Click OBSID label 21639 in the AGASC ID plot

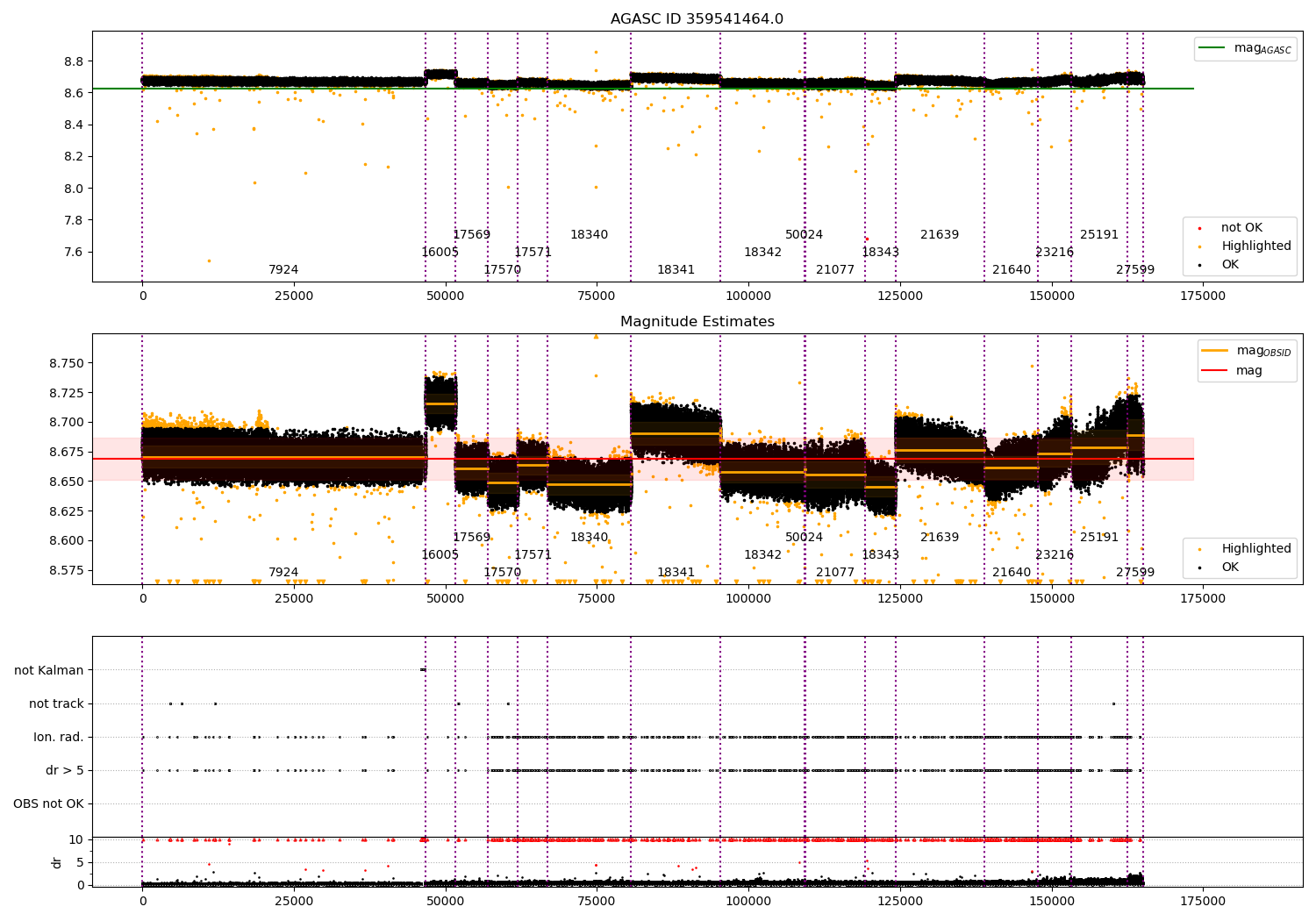940,235
